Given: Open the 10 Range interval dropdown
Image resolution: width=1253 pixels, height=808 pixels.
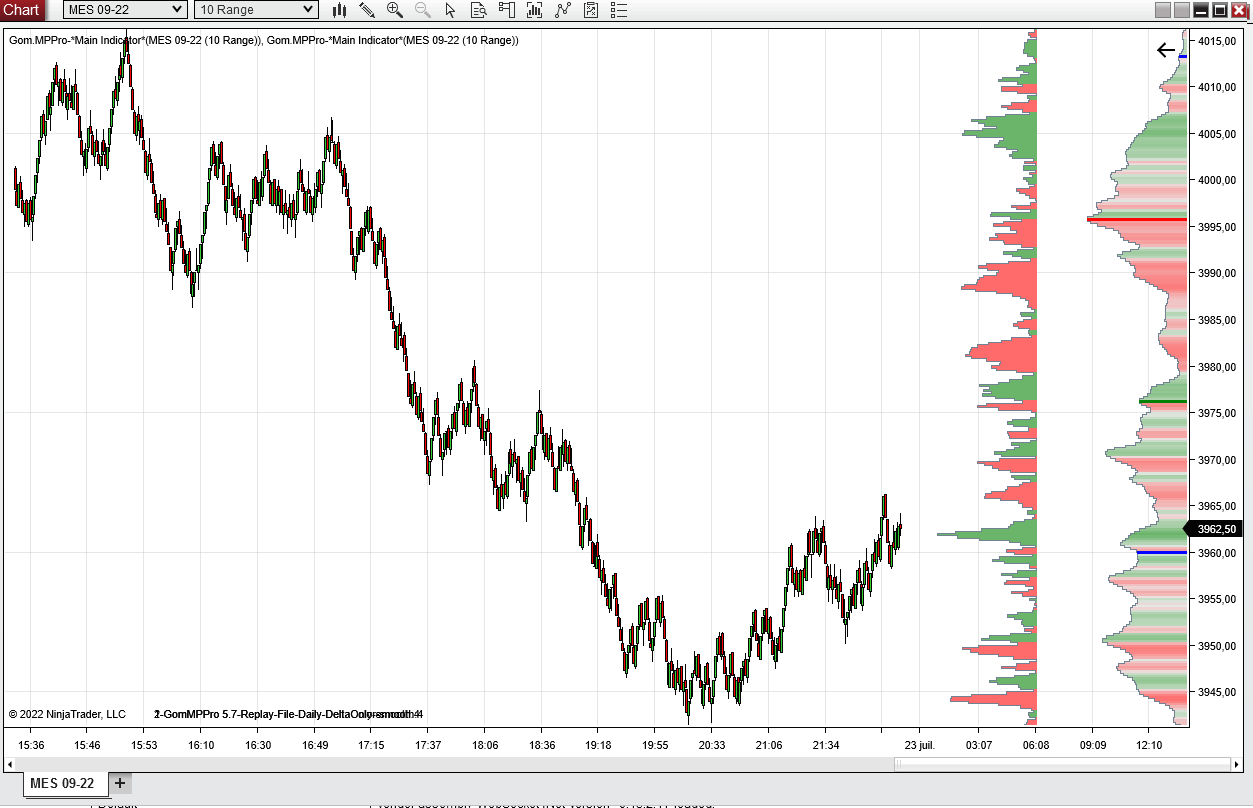Looking at the screenshot, I should pyautogui.click(x=256, y=10).
